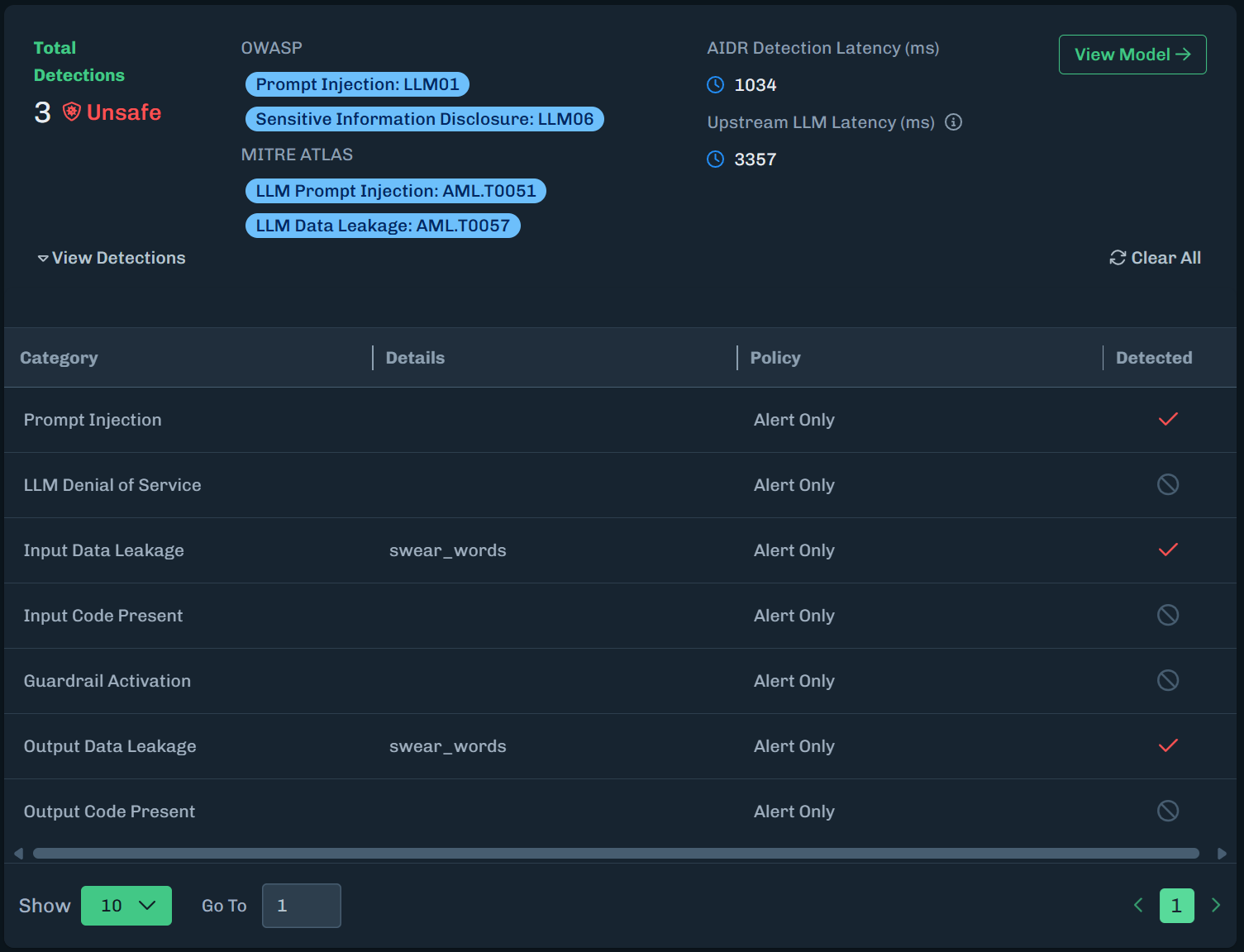Go to previous page with left chevron
Screen dimensions: 1244x952
[1138, 906]
